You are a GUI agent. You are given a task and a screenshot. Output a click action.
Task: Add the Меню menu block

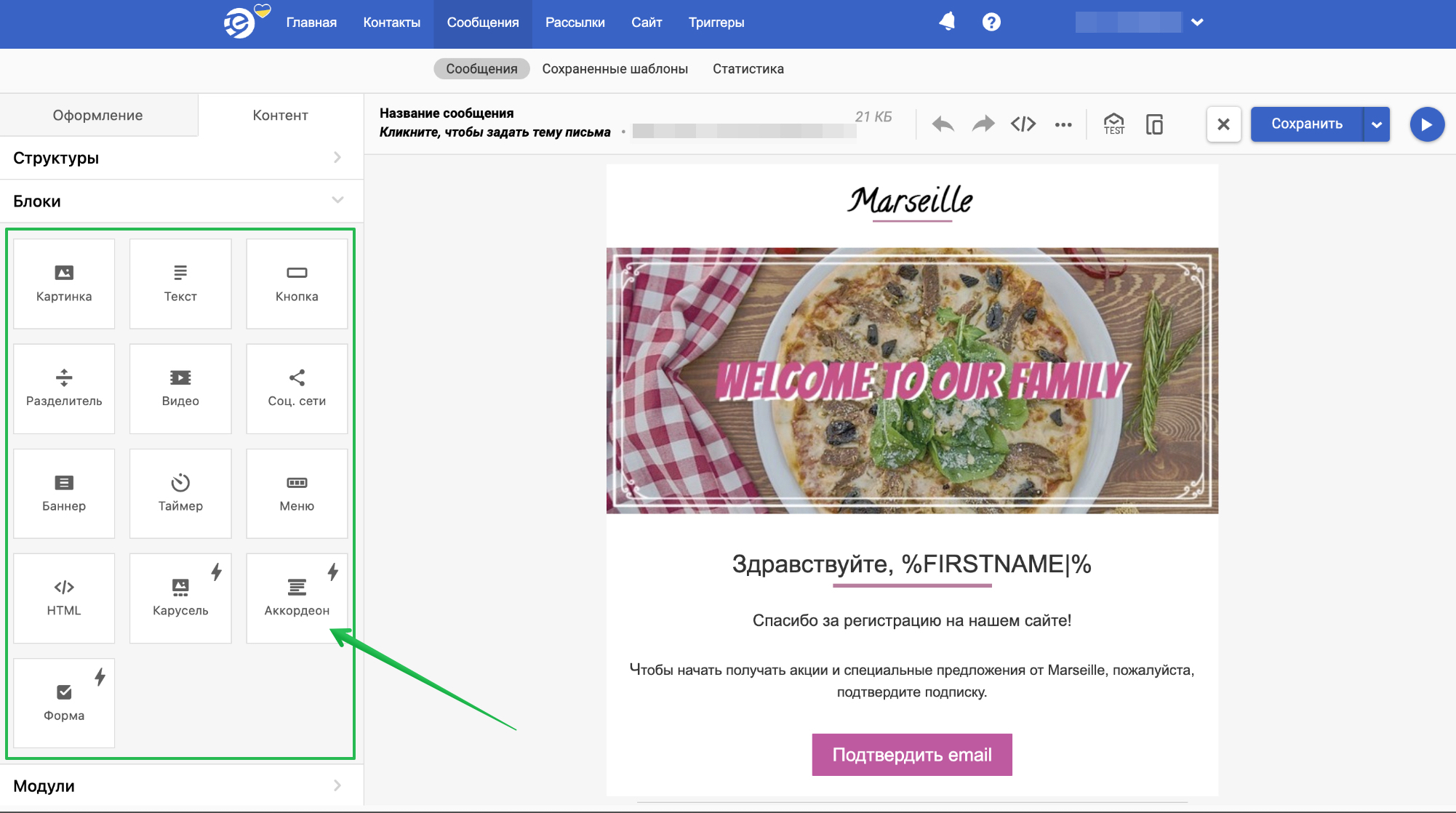click(297, 493)
